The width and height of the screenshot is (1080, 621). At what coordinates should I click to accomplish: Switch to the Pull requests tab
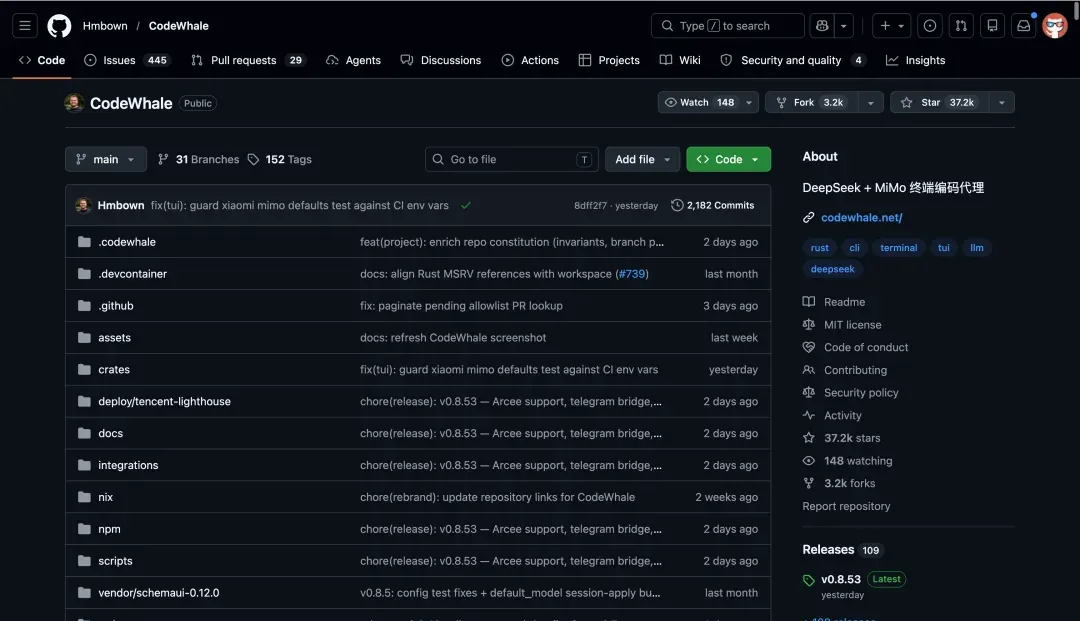coord(248,60)
